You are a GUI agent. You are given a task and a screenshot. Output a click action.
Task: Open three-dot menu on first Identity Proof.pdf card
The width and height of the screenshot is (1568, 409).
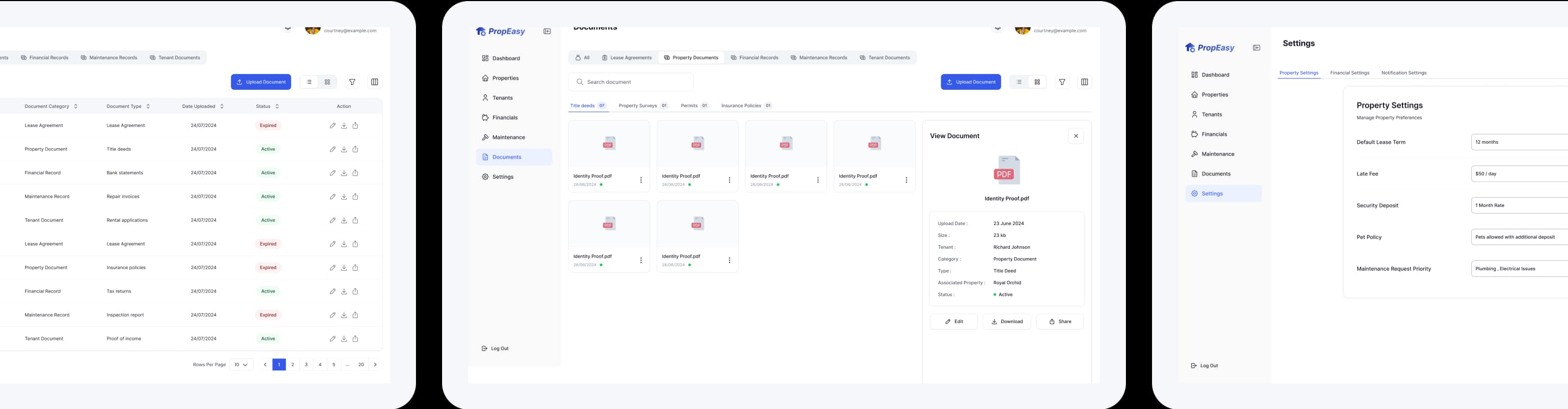(640, 180)
